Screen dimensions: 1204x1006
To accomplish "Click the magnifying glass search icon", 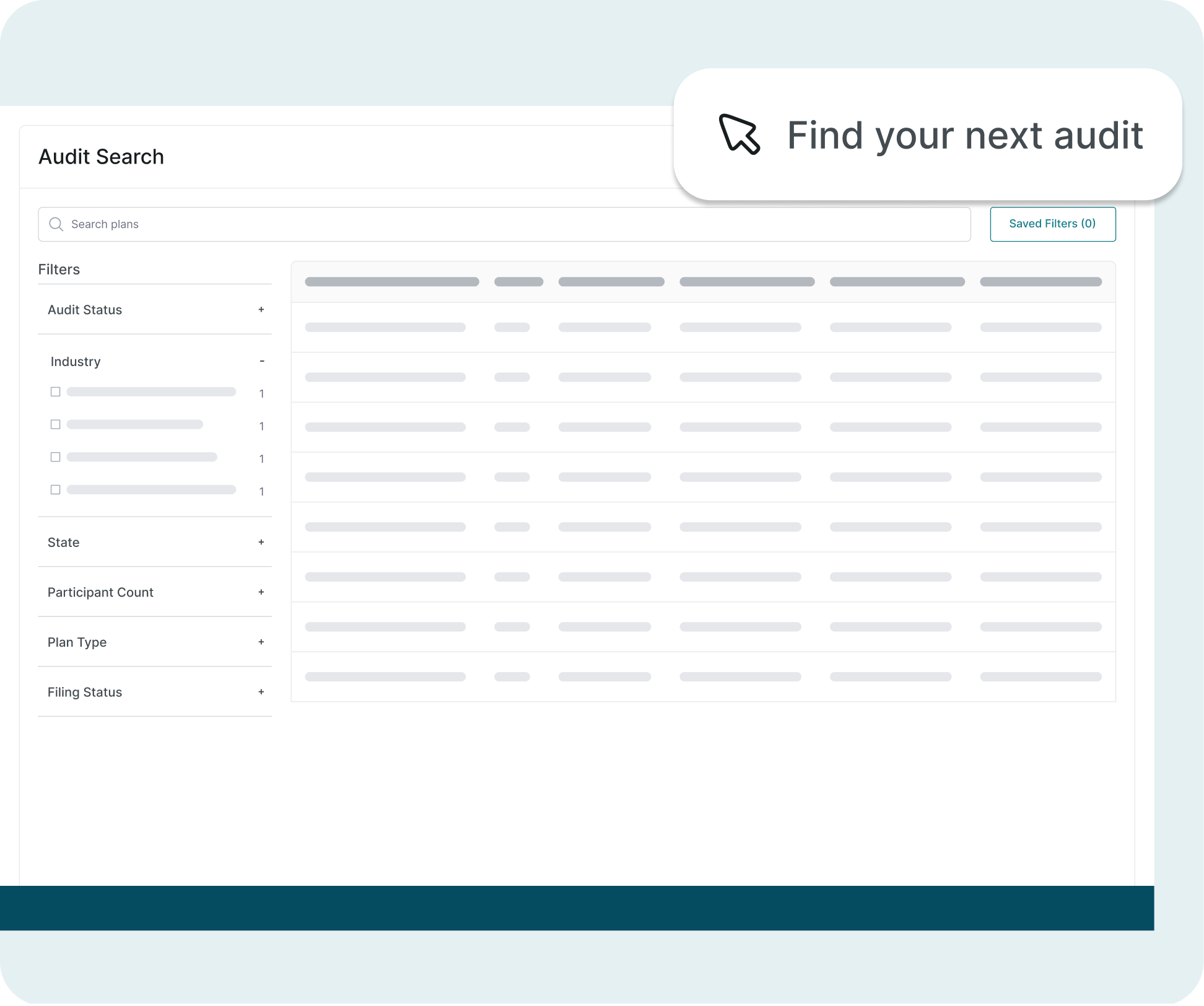I will (56, 224).
